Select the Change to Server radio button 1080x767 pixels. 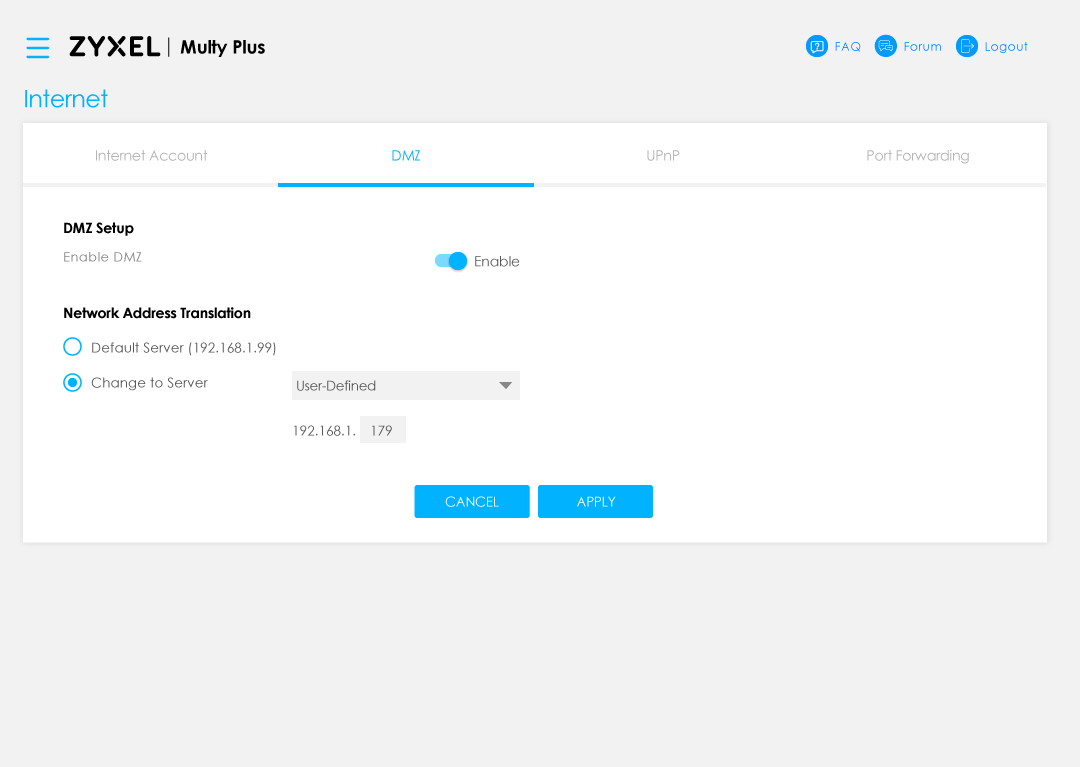[72, 383]
